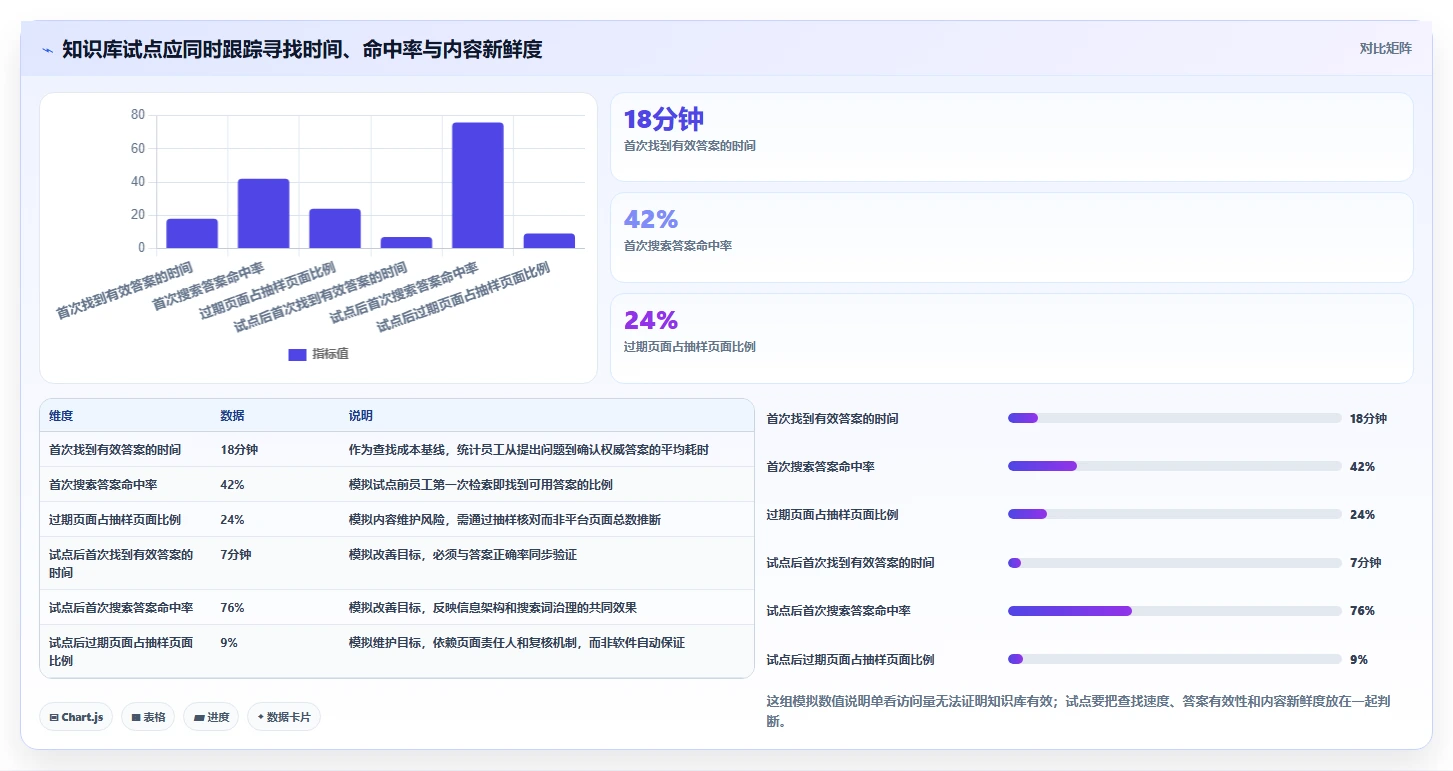
Task: Click the chart bar with value 42
Action: tap(264, 213)
